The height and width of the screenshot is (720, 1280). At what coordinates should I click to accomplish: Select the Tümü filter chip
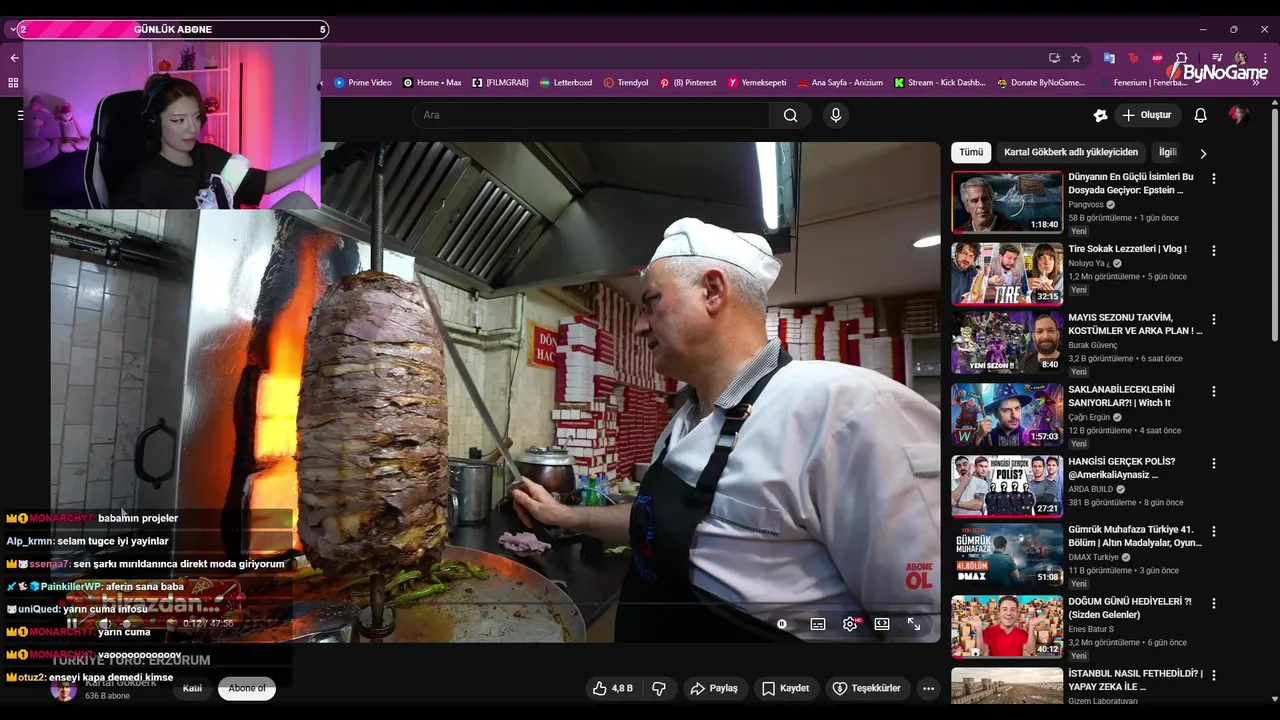click(971, 152)
